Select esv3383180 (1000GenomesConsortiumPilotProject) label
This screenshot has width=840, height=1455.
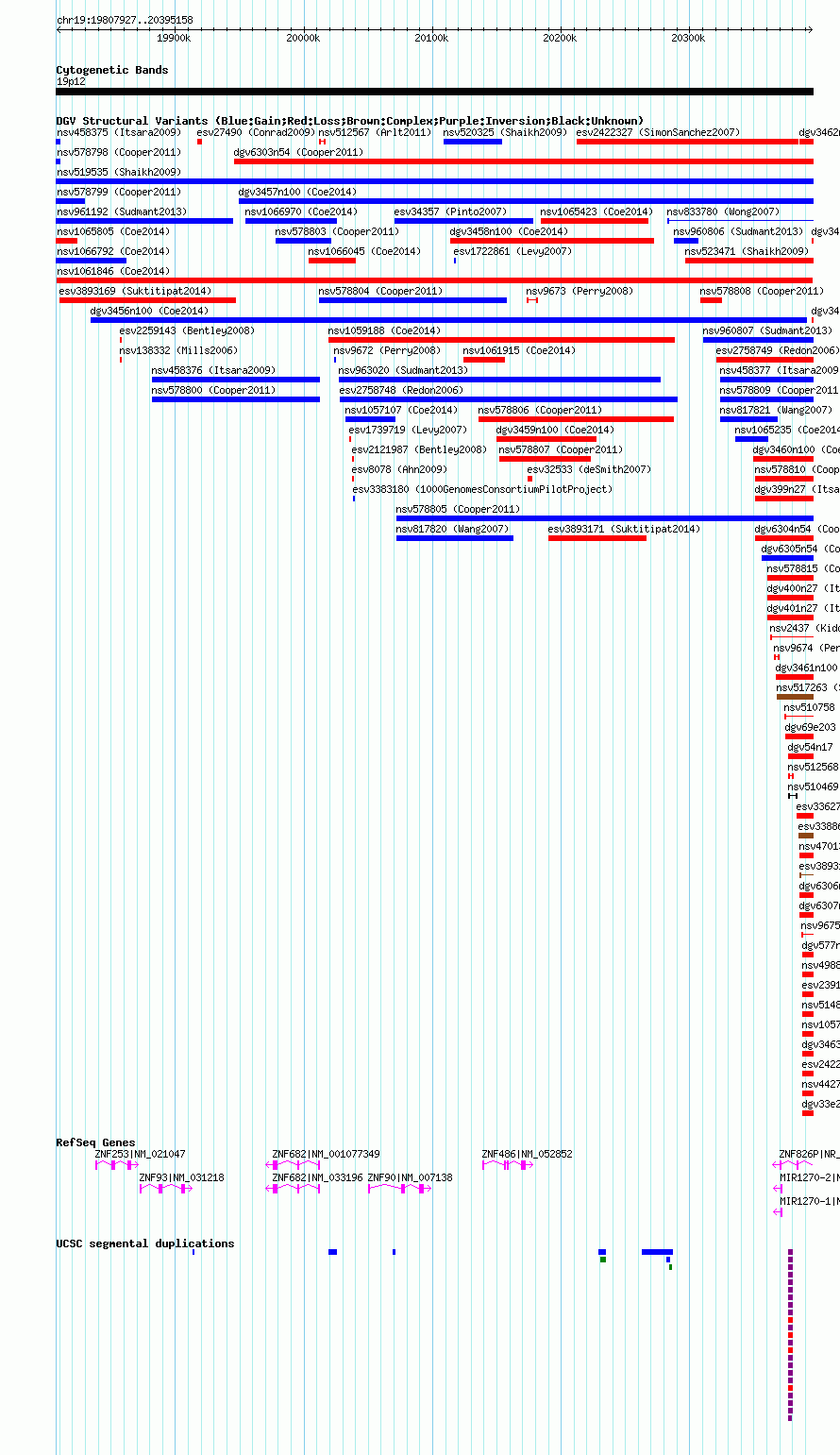point(482,489)
